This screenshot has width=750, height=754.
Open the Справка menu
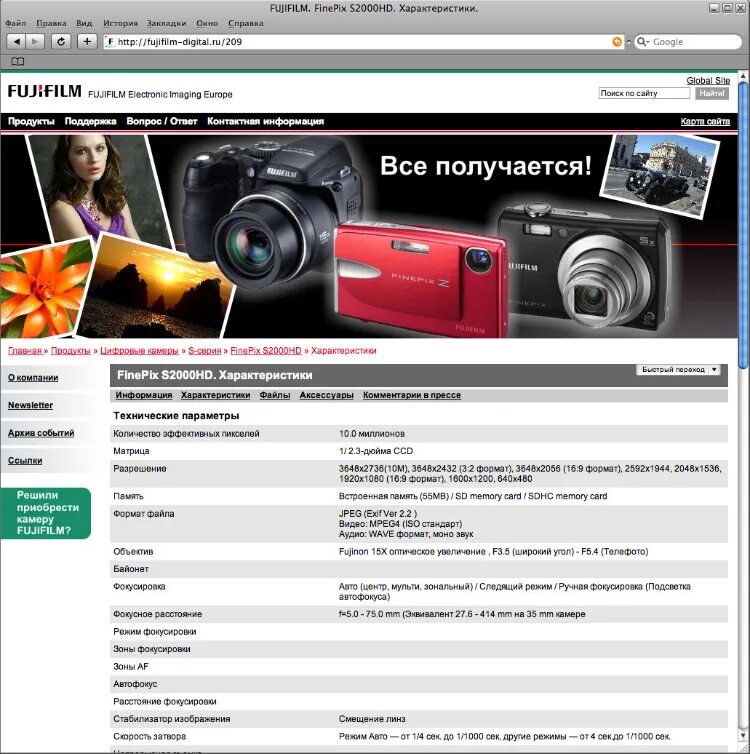246,23
